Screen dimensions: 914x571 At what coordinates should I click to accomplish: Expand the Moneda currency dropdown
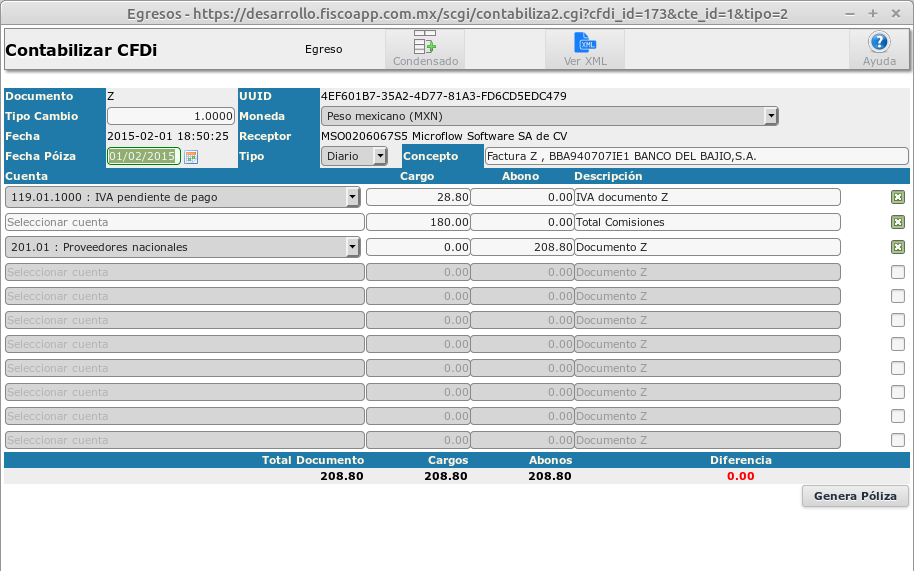point(770,116)
